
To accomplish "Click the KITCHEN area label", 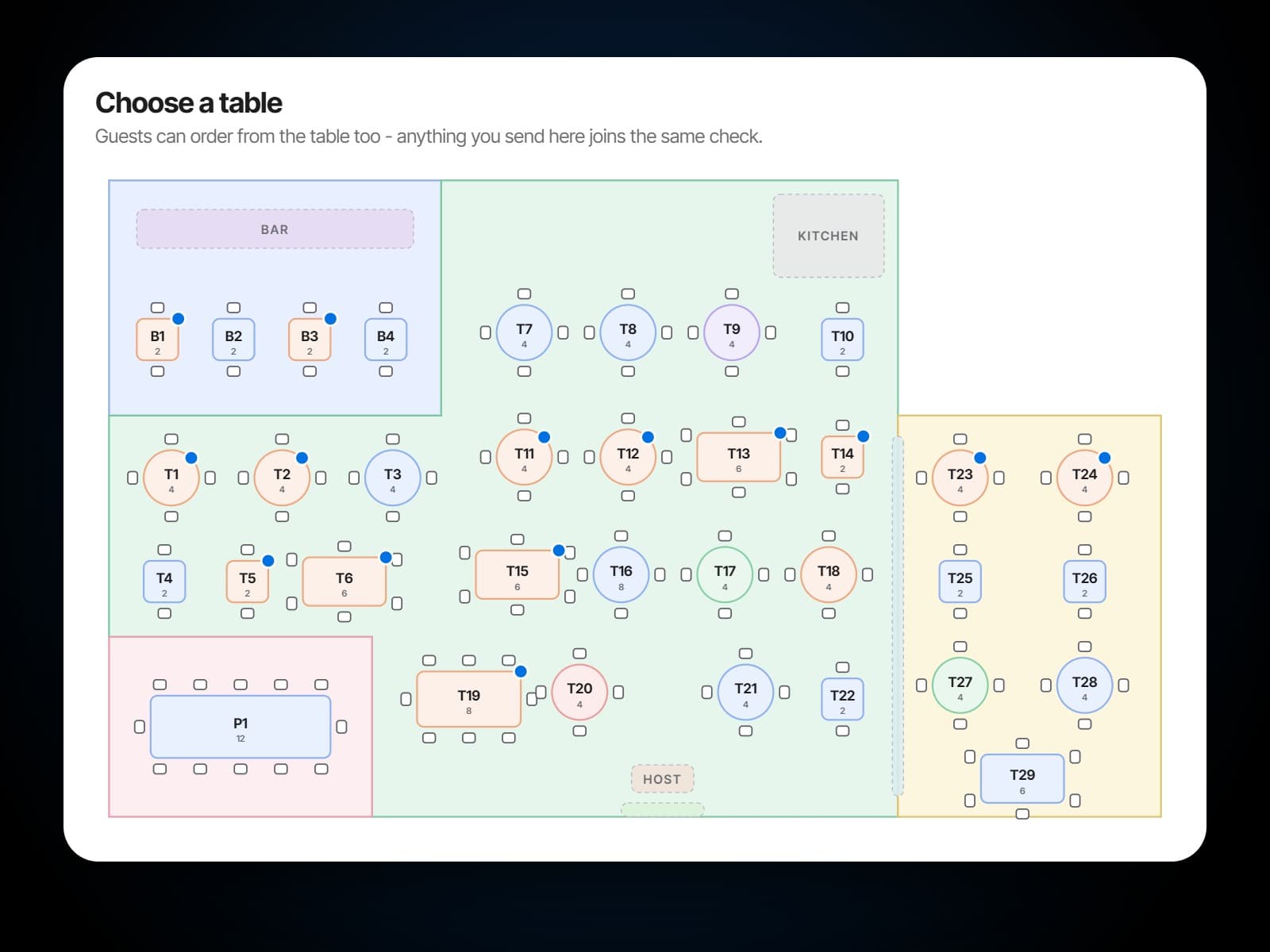I will coord(829,236).
